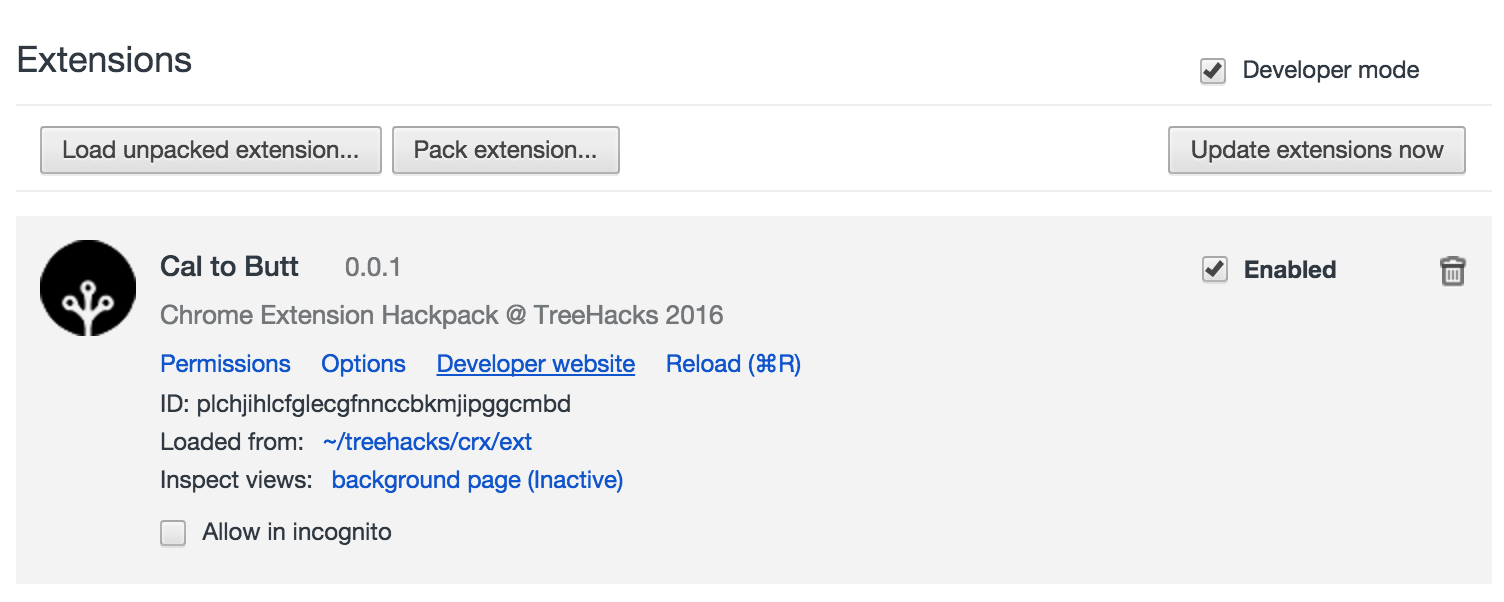Open the extension's Options link
This screenshot has width=1504, height=602.
pyautogui.click(x=363, y=364)
